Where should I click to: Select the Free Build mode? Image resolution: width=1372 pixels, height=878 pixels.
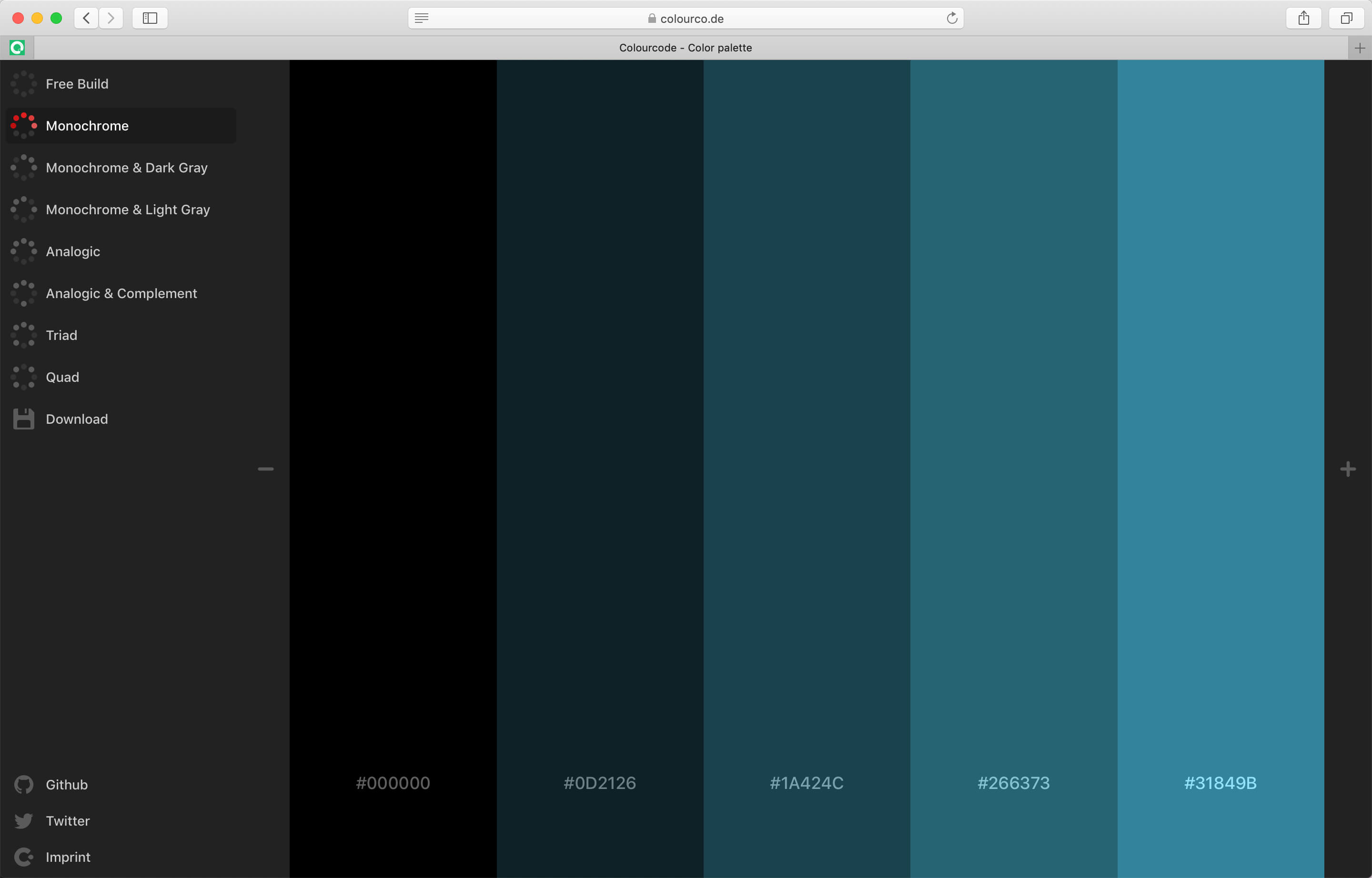coord(77,84)
